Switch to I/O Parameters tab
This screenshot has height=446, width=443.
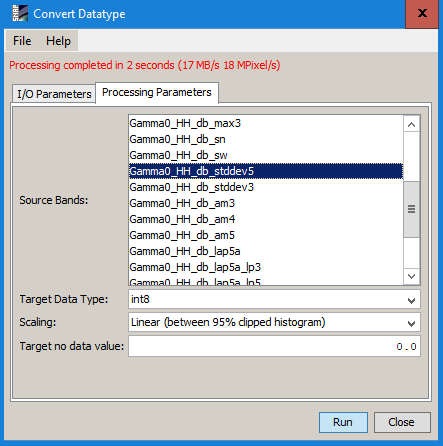pos(54,94)
